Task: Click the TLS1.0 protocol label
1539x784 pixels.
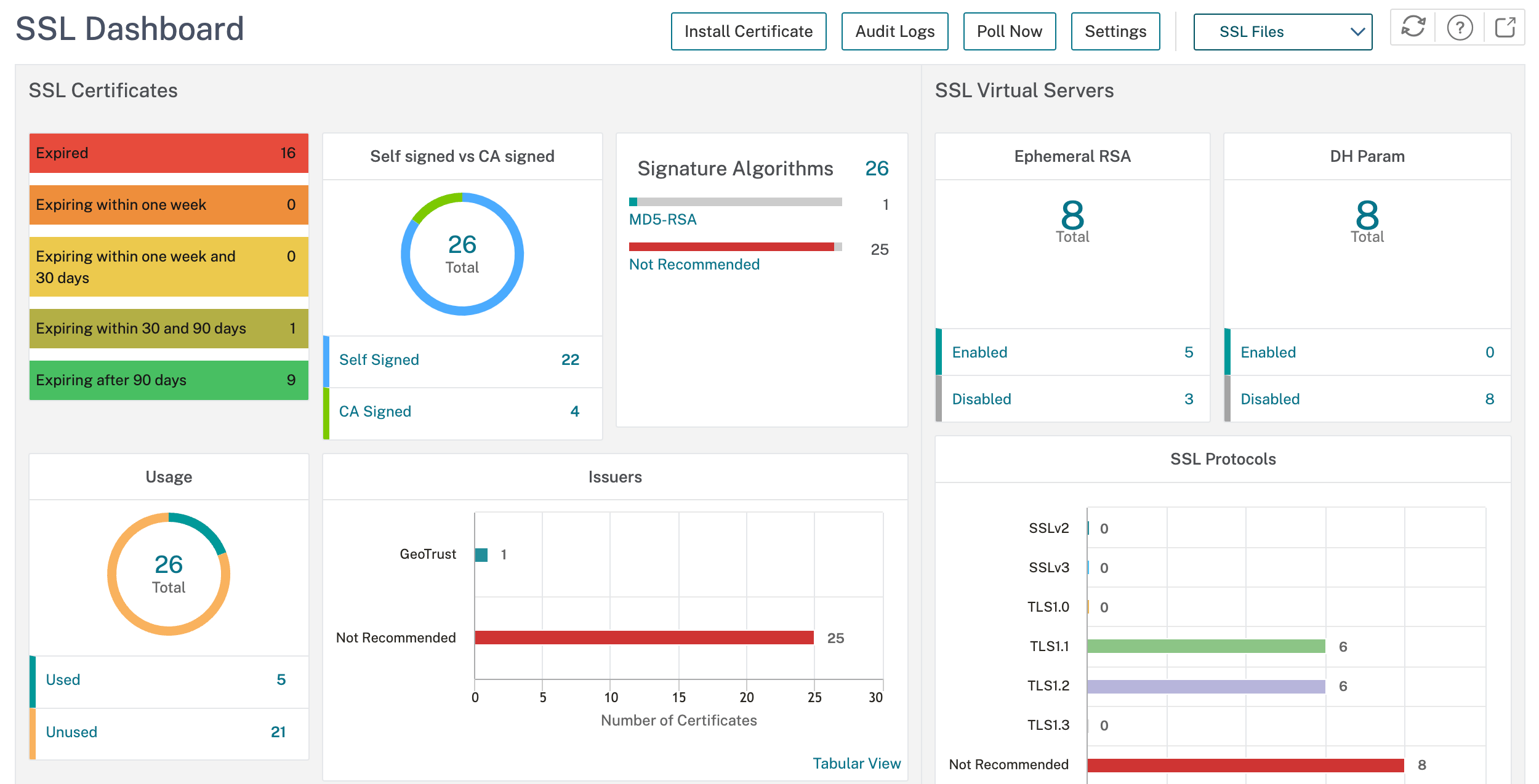Action: (1048, 607)
